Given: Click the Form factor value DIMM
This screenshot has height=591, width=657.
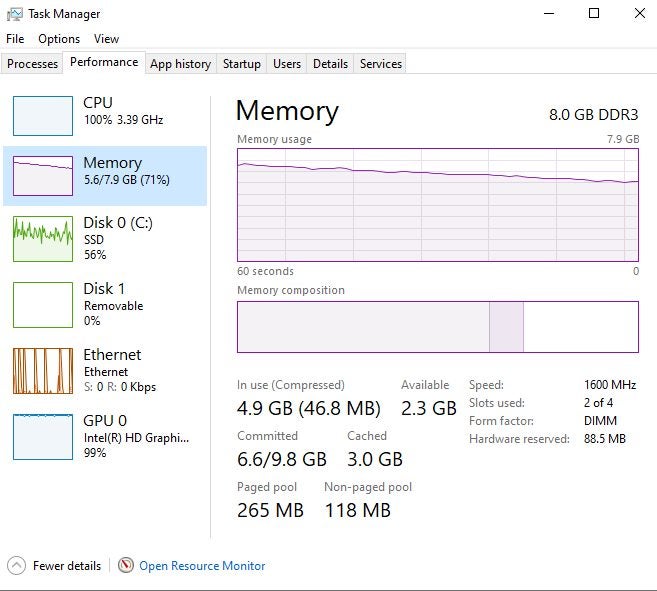Looking at the screenshot, I should point(600,421).
